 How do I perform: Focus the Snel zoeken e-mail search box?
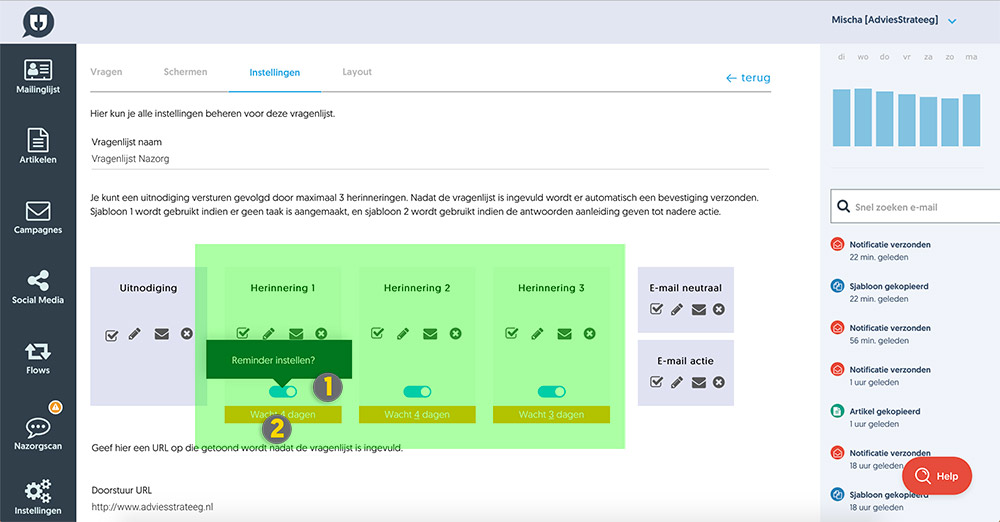coord(915,206)
